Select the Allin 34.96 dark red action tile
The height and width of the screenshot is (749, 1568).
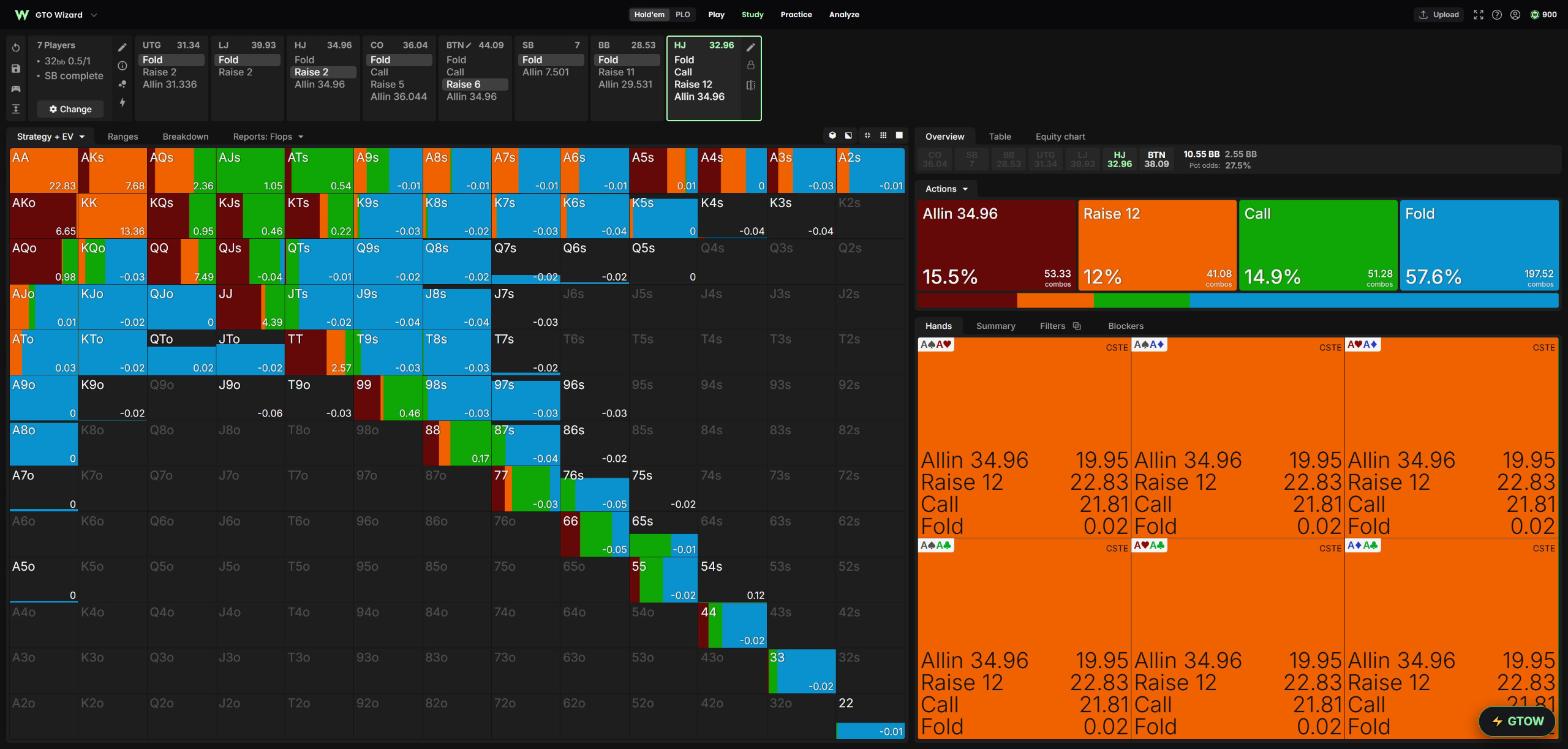tap(996, 245)
